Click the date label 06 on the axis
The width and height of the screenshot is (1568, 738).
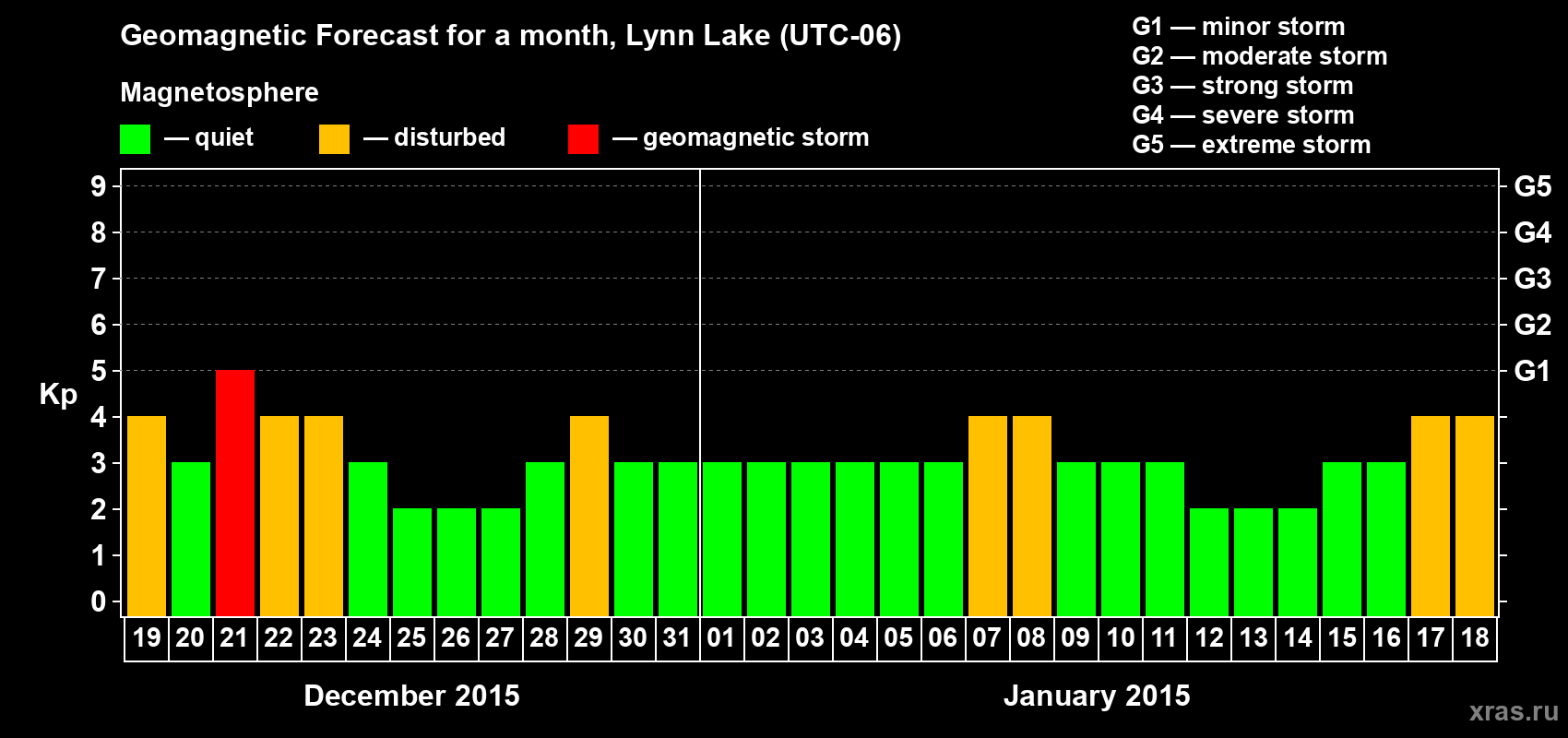pyautogui.click(x=944, y=637)
